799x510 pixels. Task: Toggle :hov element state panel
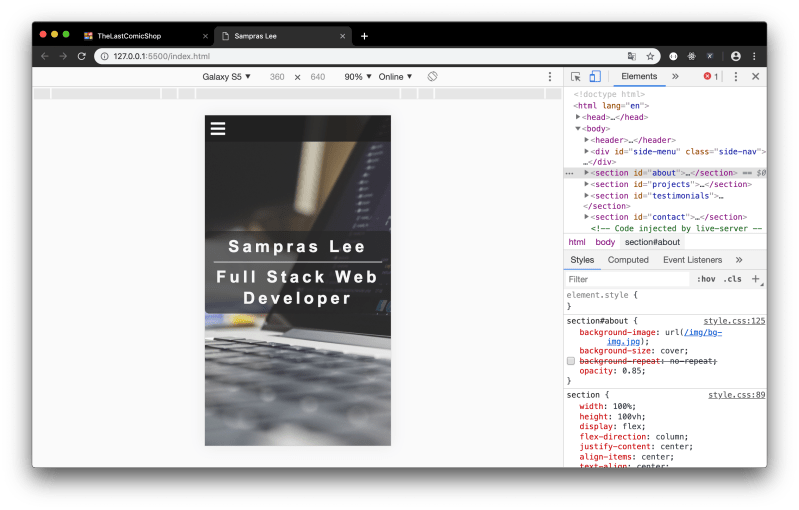[x=706, y=279]
